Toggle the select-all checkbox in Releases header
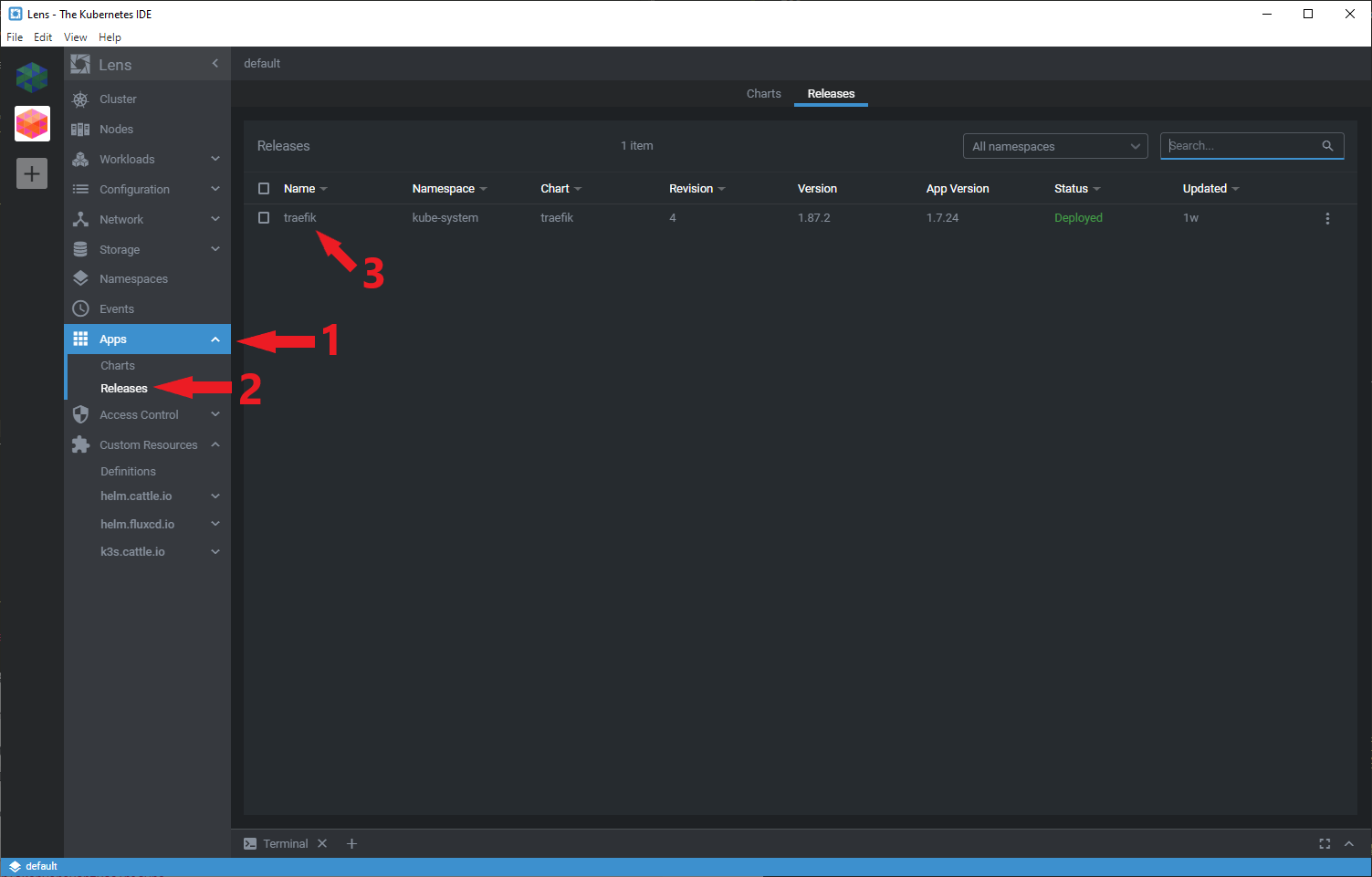 [264, 188]
